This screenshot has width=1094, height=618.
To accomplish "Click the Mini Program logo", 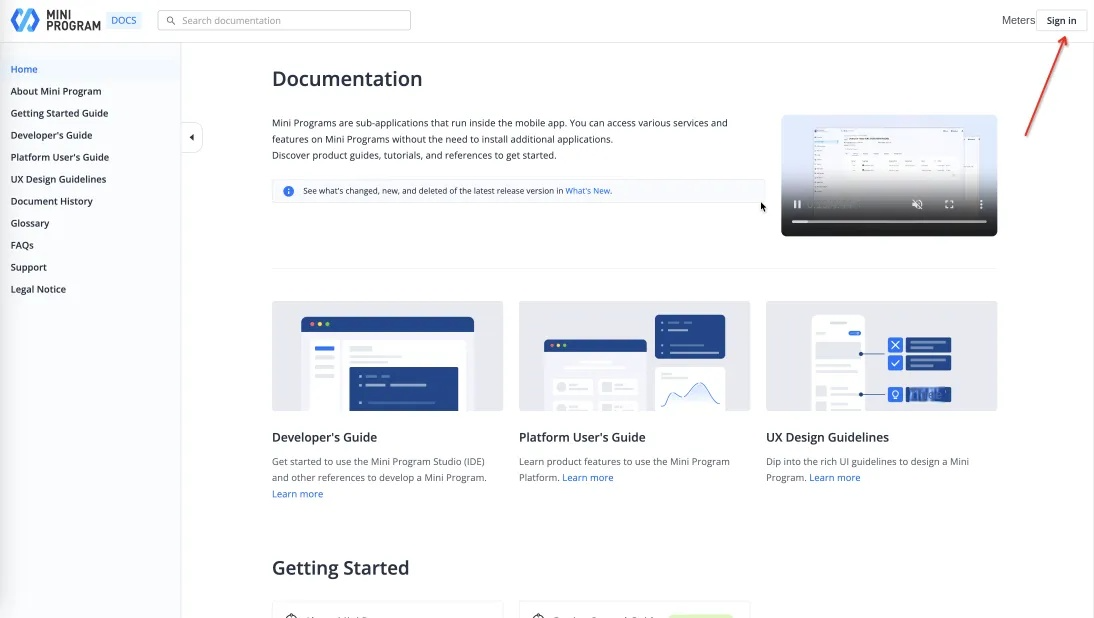I will (56, 20).
